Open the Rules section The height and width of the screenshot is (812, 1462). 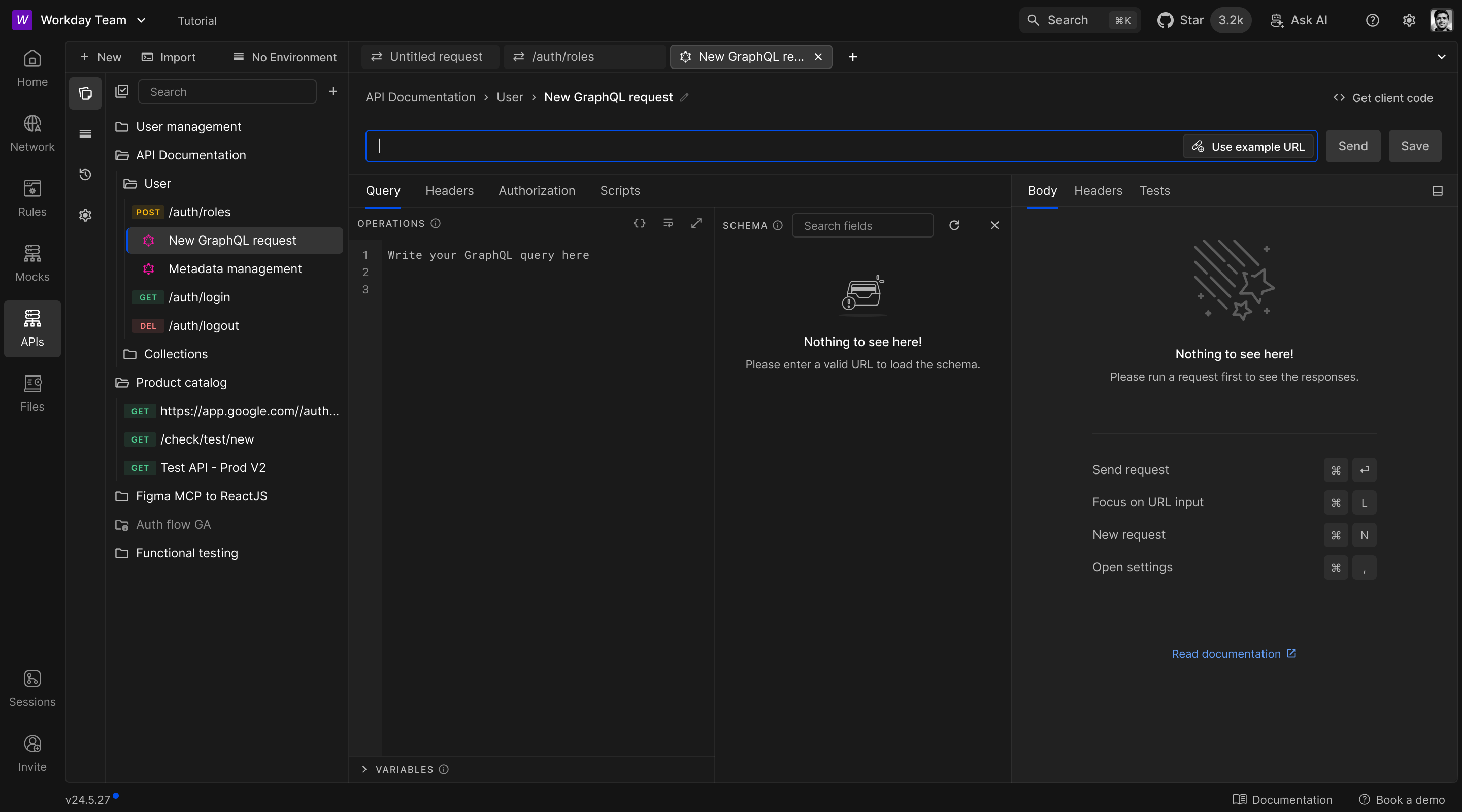tap(32, 198)
